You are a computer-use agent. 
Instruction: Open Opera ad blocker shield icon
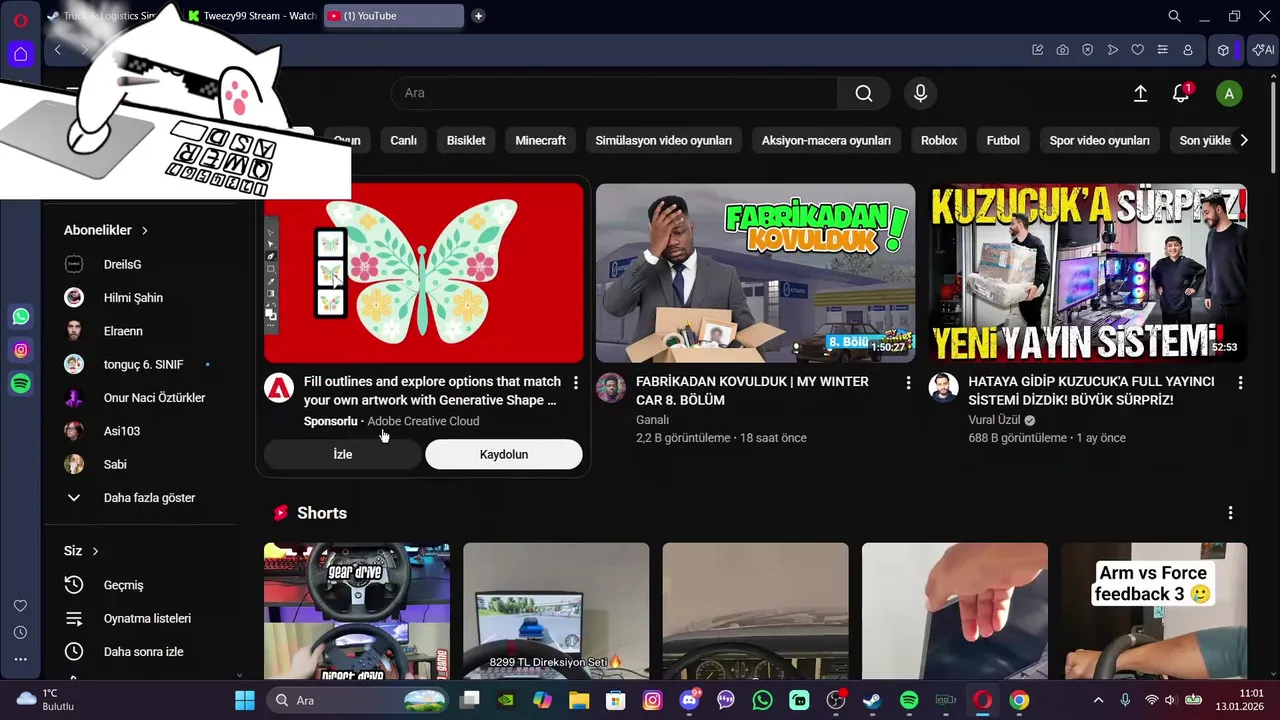click(1087, 50)
